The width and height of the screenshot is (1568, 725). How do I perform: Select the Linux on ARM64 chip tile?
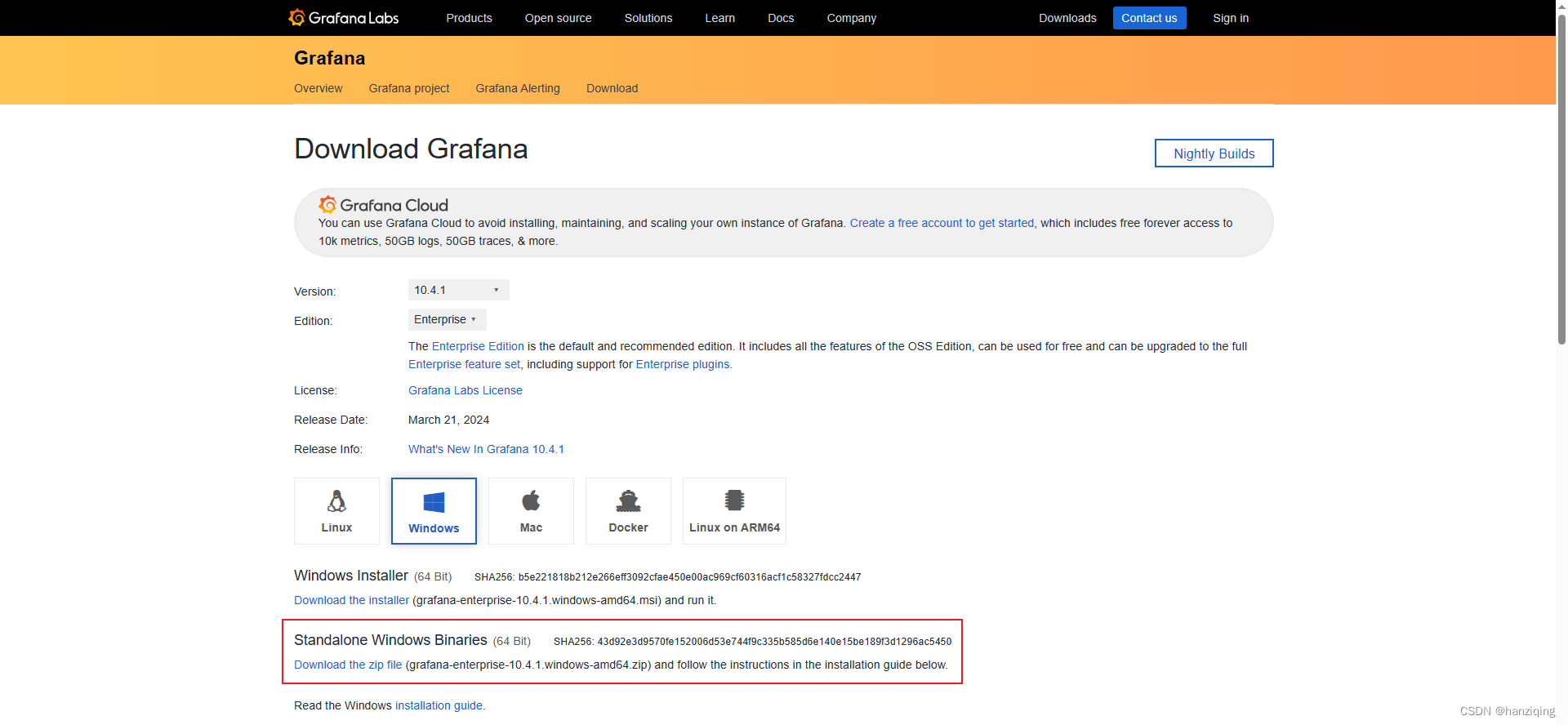coord(734,511)
